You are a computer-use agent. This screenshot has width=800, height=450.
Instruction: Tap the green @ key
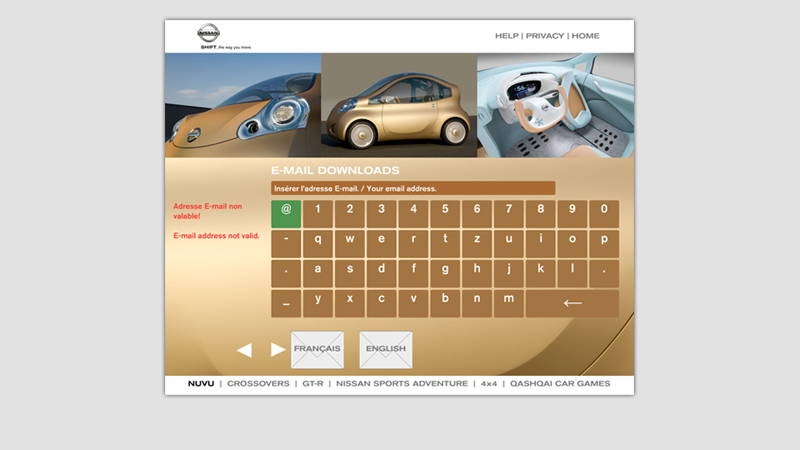click(286, 214)
